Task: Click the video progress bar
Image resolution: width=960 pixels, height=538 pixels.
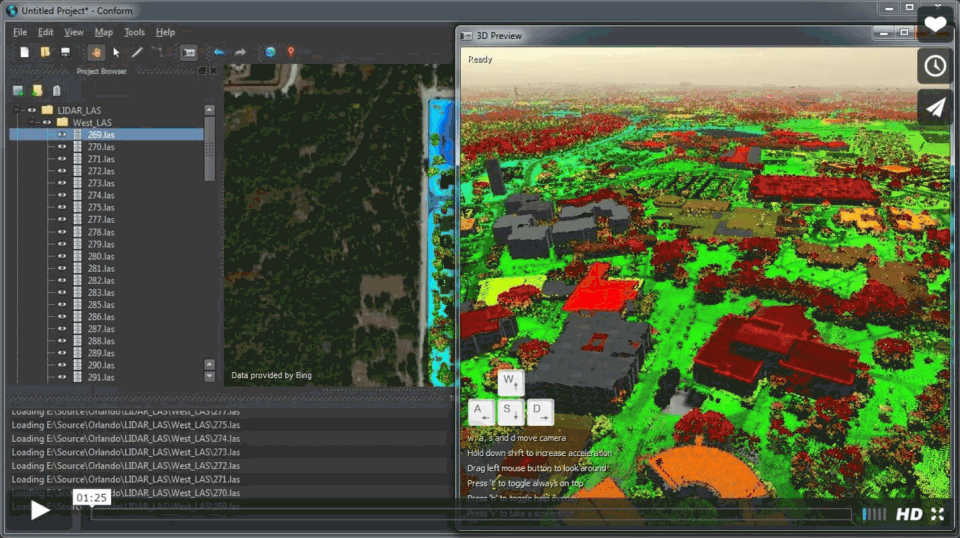Action: 470,515
